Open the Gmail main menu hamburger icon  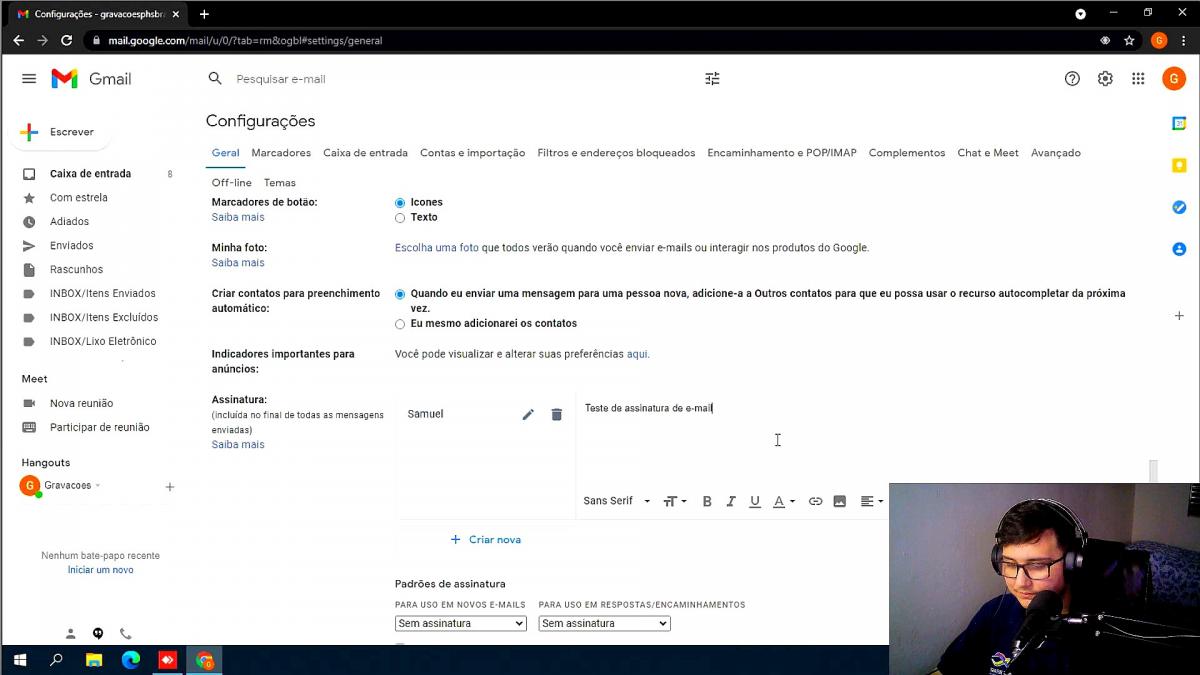pyautogui.click(x=29, y=79)
